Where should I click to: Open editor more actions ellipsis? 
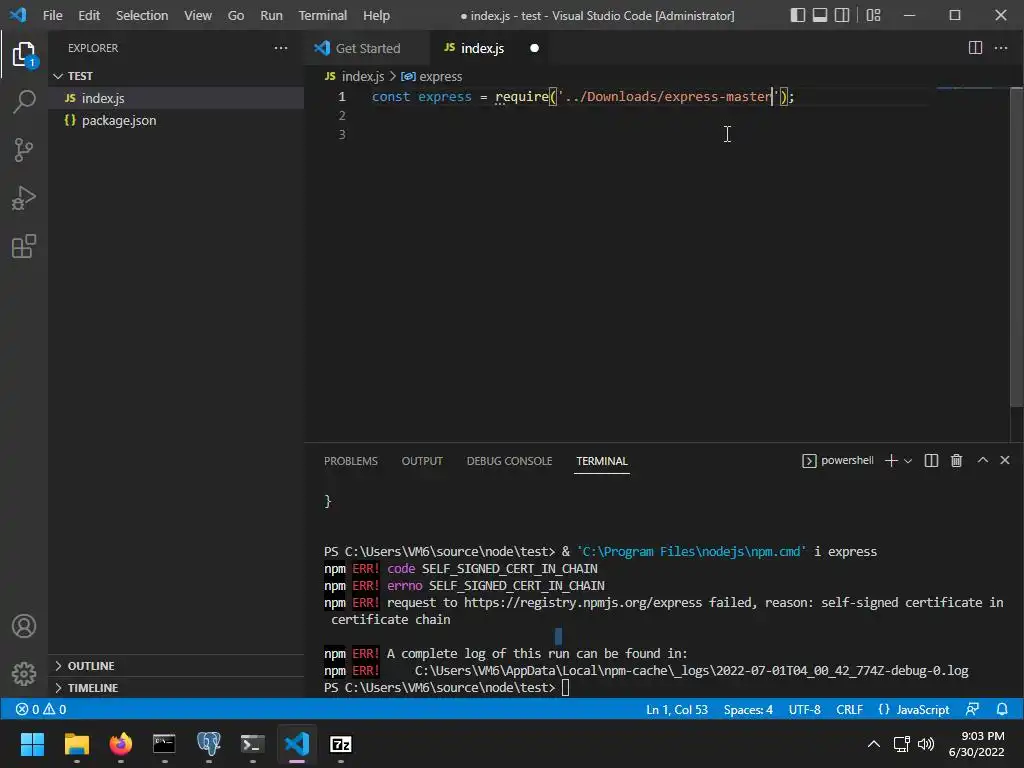tap(1000, 48)
